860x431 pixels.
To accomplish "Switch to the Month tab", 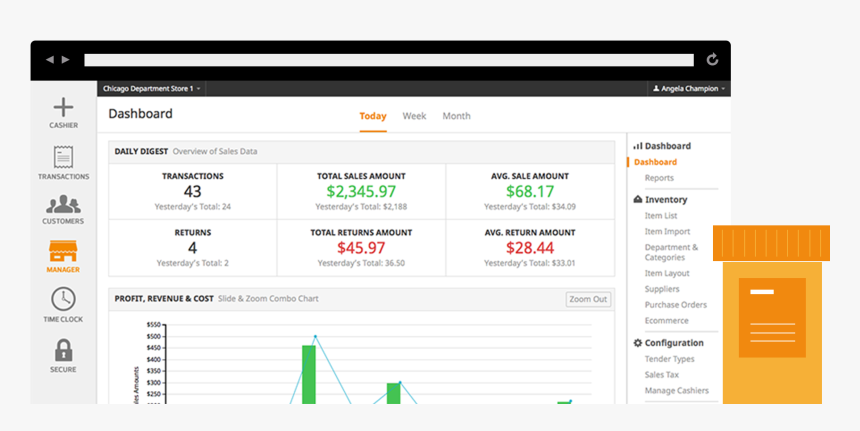I will (x=456, y=116).
